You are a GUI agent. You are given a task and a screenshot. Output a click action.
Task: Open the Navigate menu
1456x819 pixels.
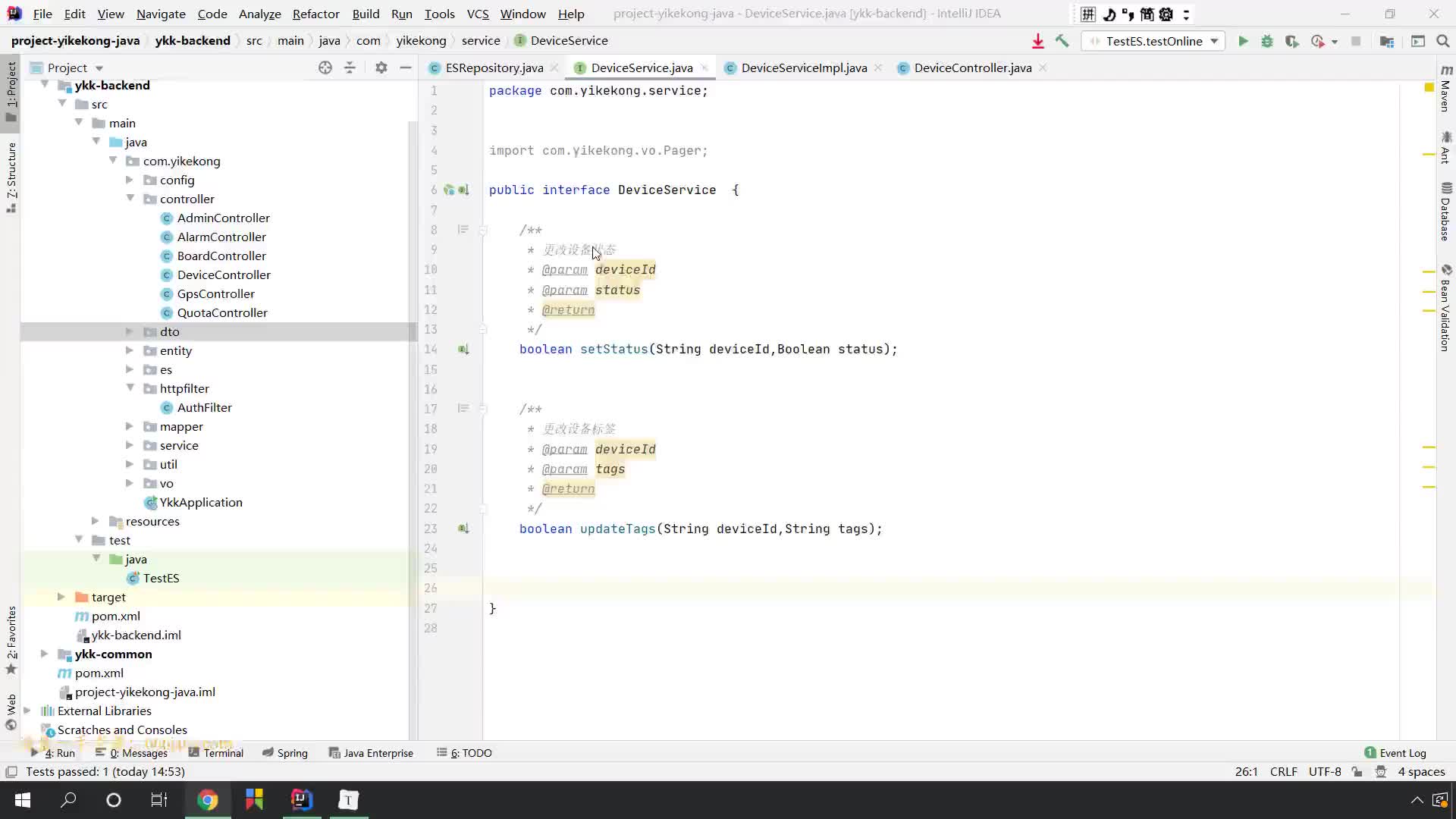click(161, 14)
